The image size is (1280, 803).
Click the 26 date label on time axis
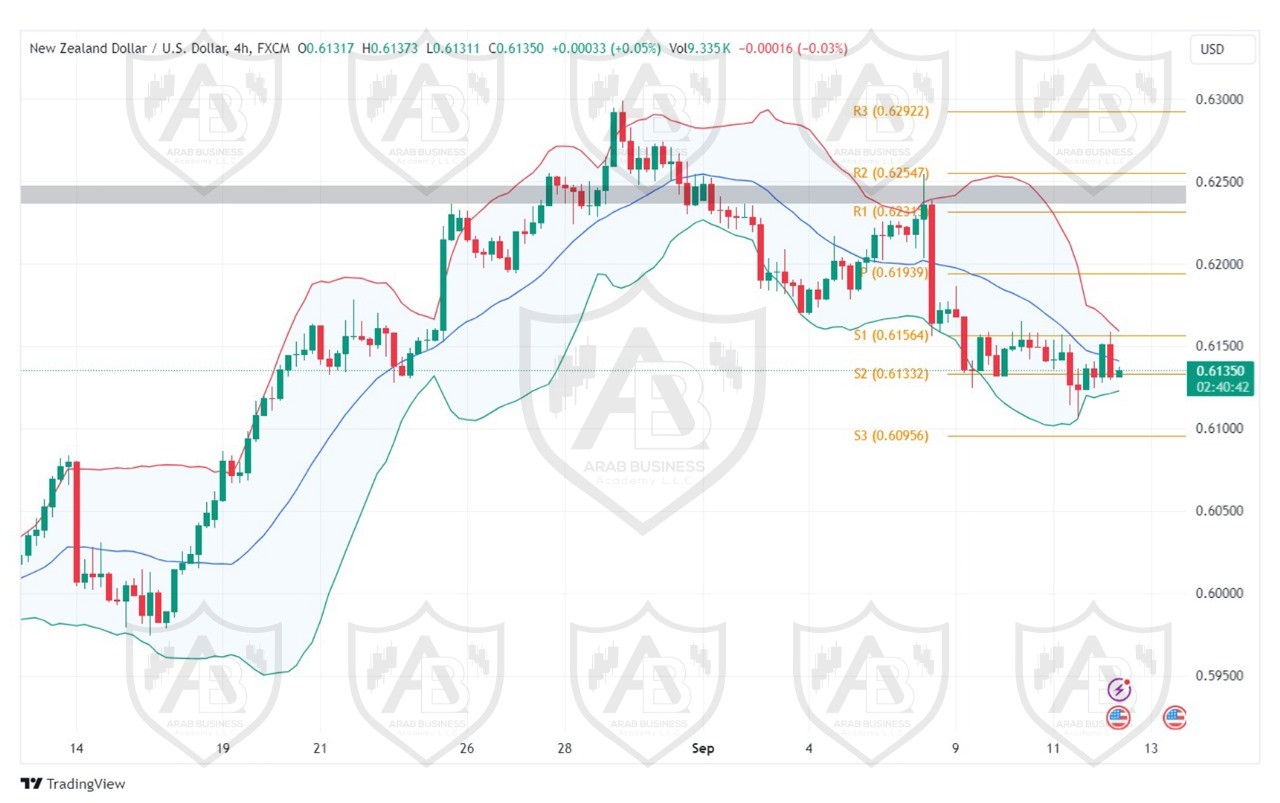[x=466, y=748]
